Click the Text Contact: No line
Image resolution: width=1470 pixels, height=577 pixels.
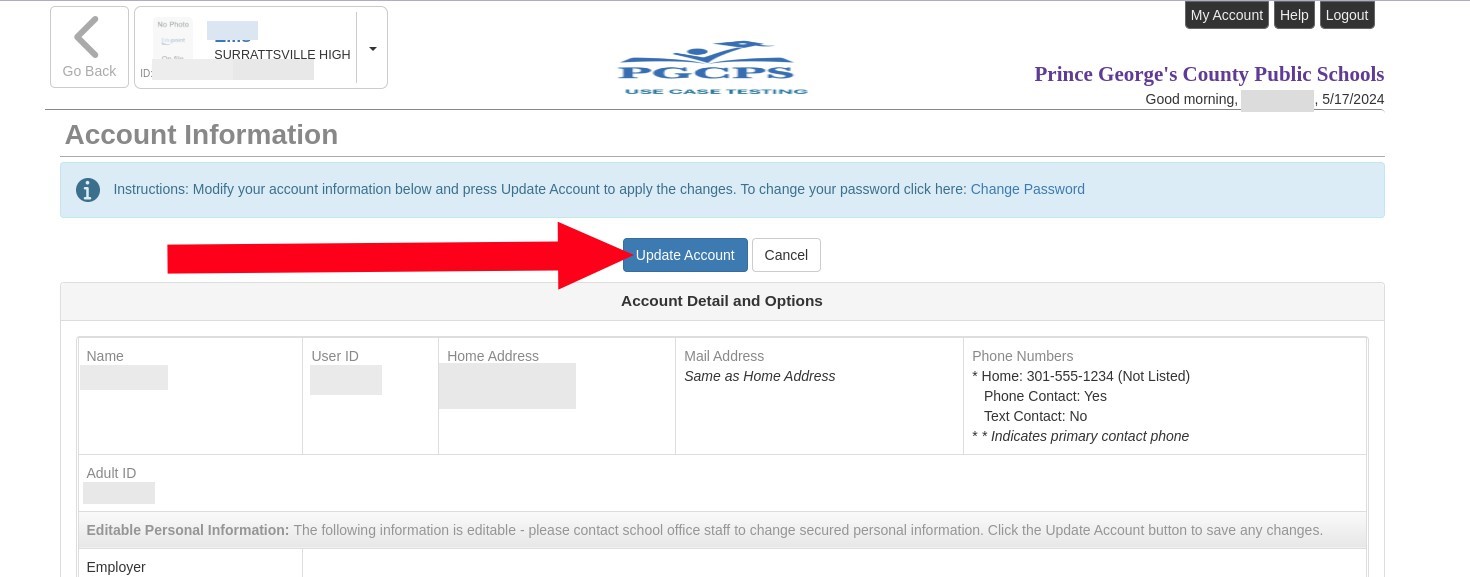[1035, 416]
